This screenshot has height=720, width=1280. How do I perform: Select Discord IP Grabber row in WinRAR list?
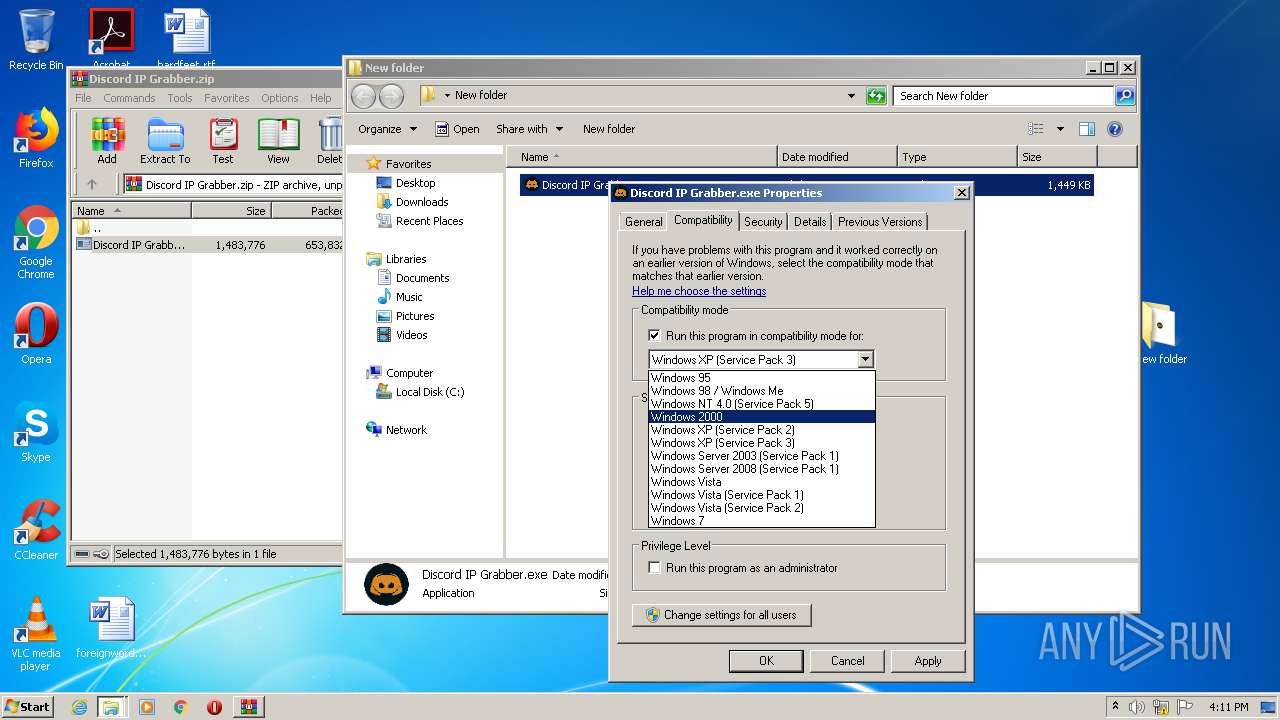click(x=208, y=245)
